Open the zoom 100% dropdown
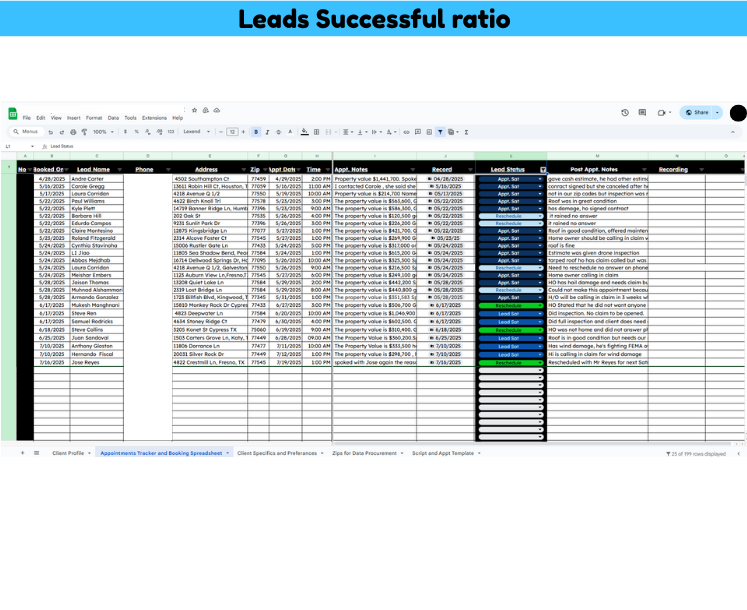 coord(104,131)
